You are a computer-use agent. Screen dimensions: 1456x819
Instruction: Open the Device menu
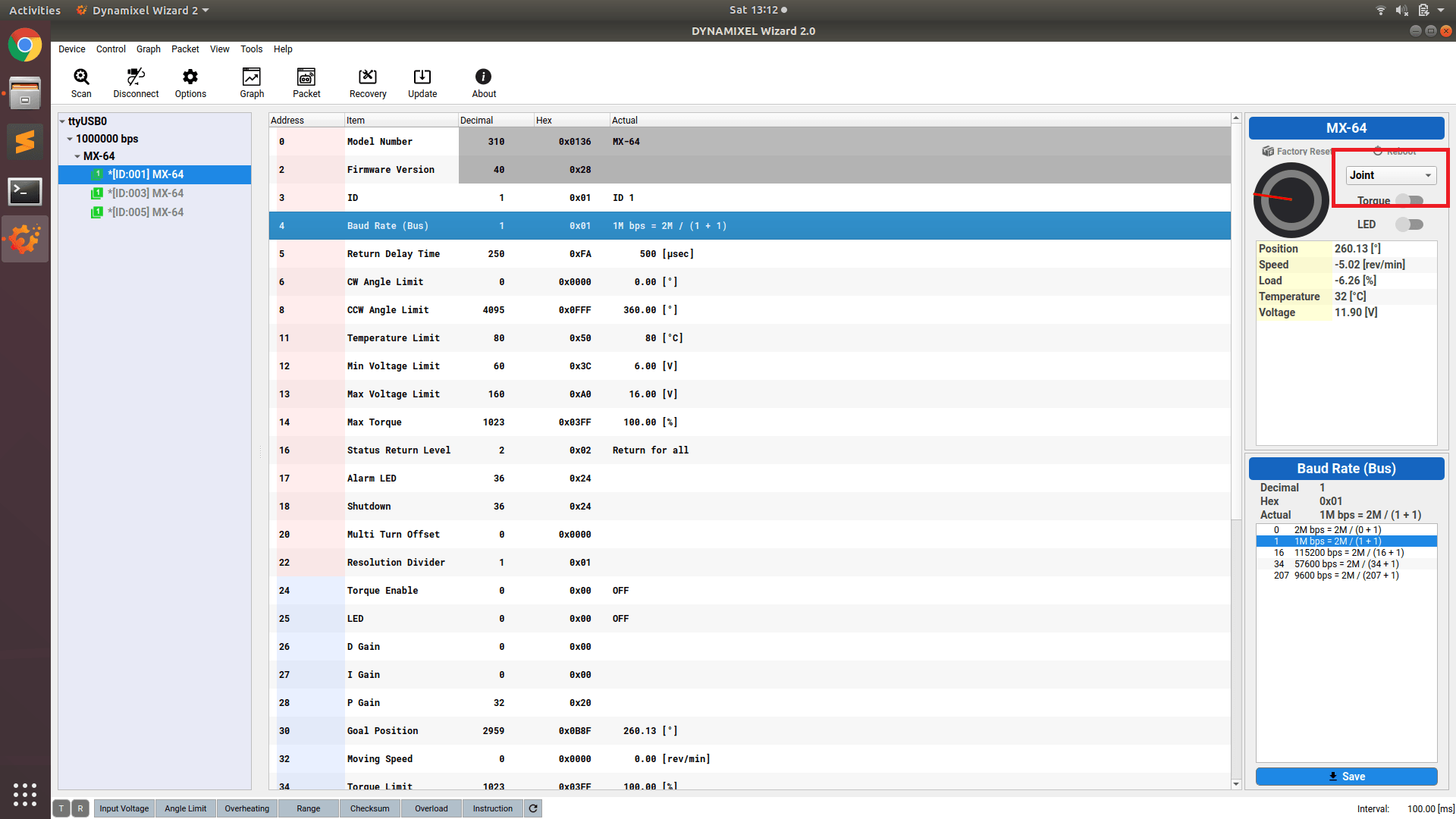point(72,49)
